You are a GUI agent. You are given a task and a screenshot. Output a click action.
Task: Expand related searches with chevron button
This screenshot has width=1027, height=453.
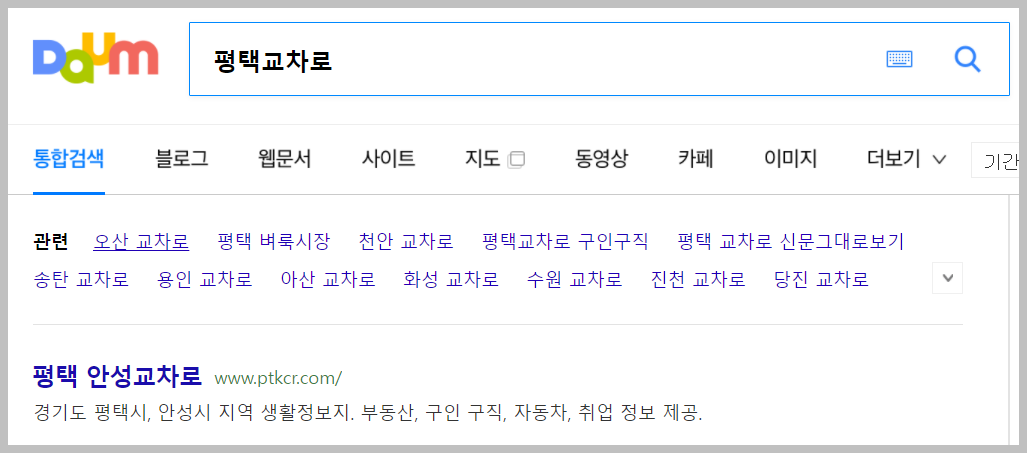click(947, 278)
